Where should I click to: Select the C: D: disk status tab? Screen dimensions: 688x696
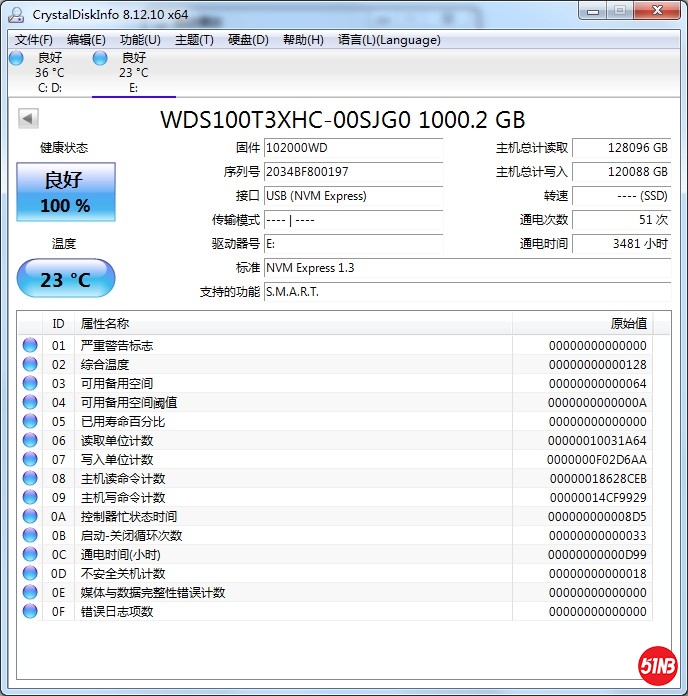coord(50,72)
